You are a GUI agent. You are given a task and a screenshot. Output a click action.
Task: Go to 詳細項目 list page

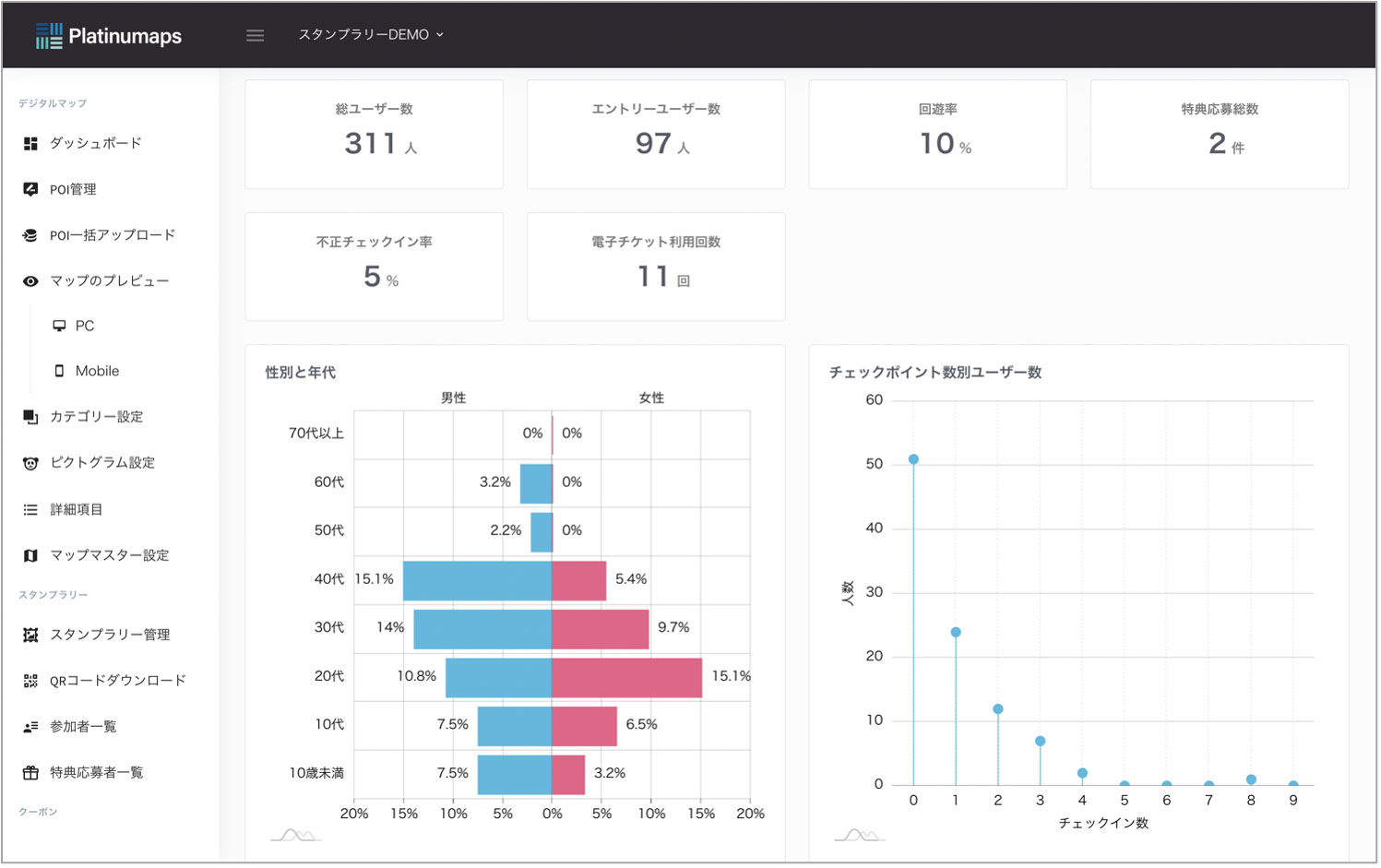click(x=76, y=509)
